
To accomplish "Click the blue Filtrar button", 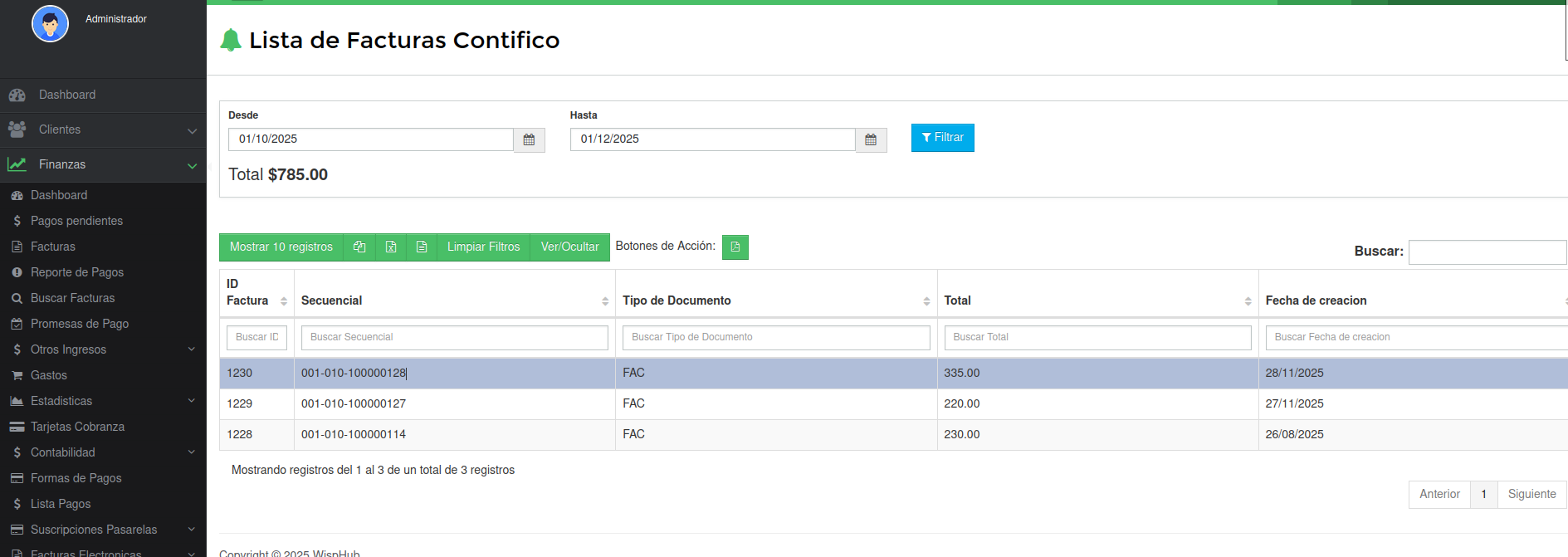I will (942, 138).
